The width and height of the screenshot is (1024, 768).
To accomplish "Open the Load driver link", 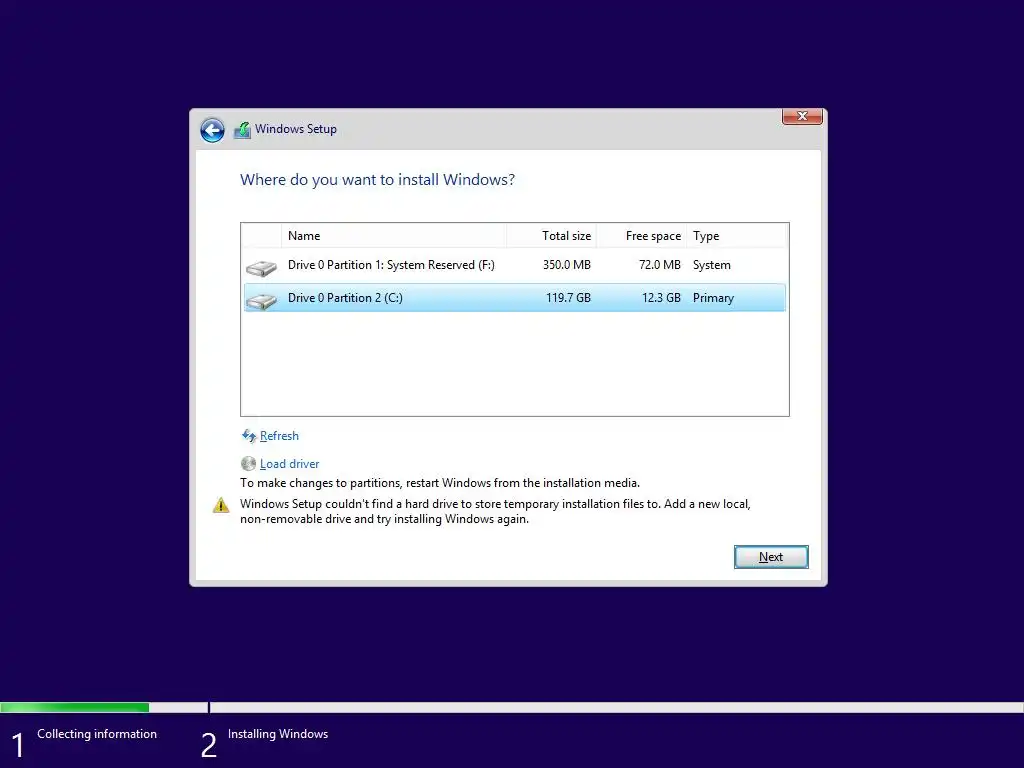I will click(x=289, y=464).
